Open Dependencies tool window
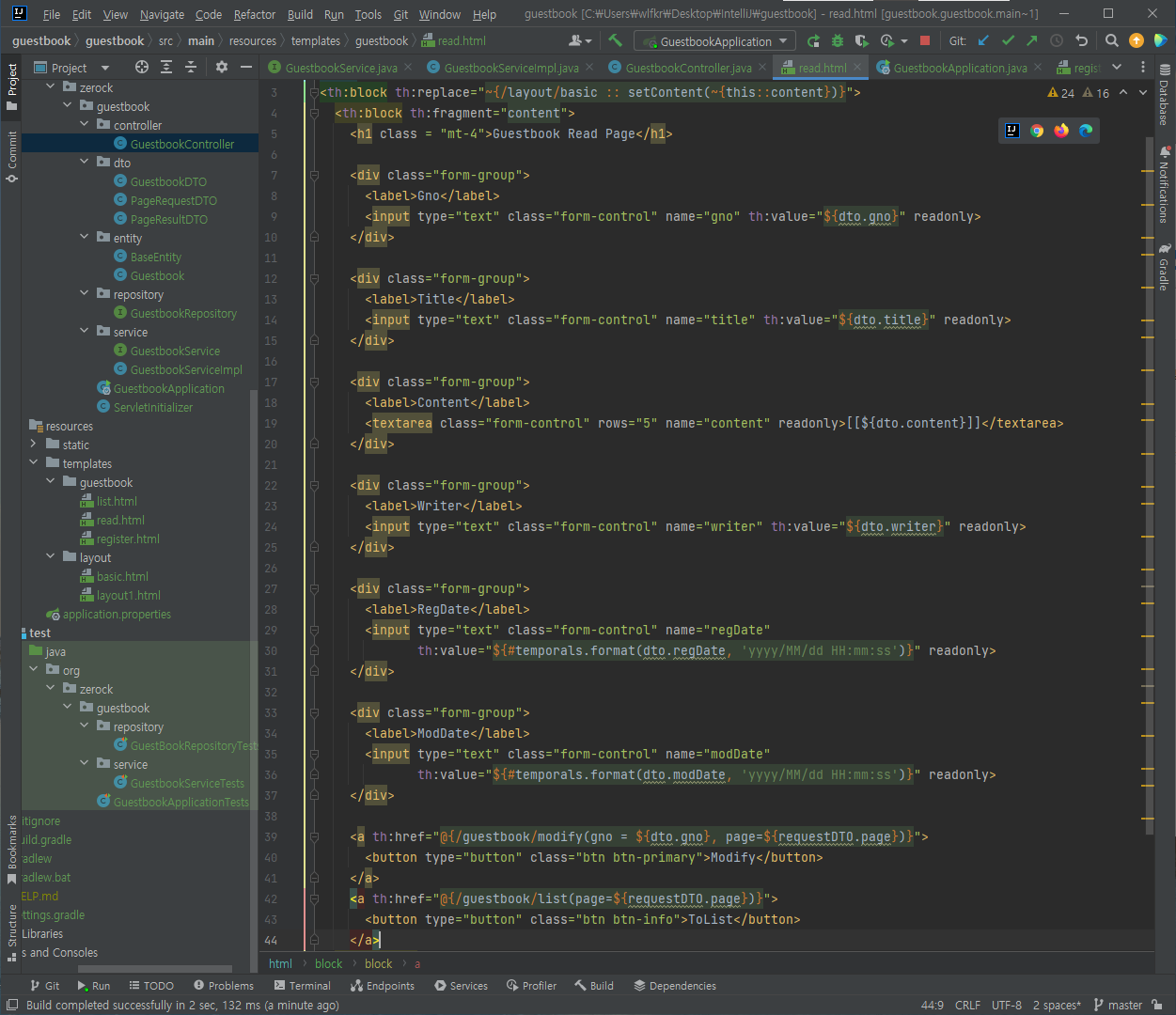Screen dimensions: 1176x1015 tap(675, 986)
